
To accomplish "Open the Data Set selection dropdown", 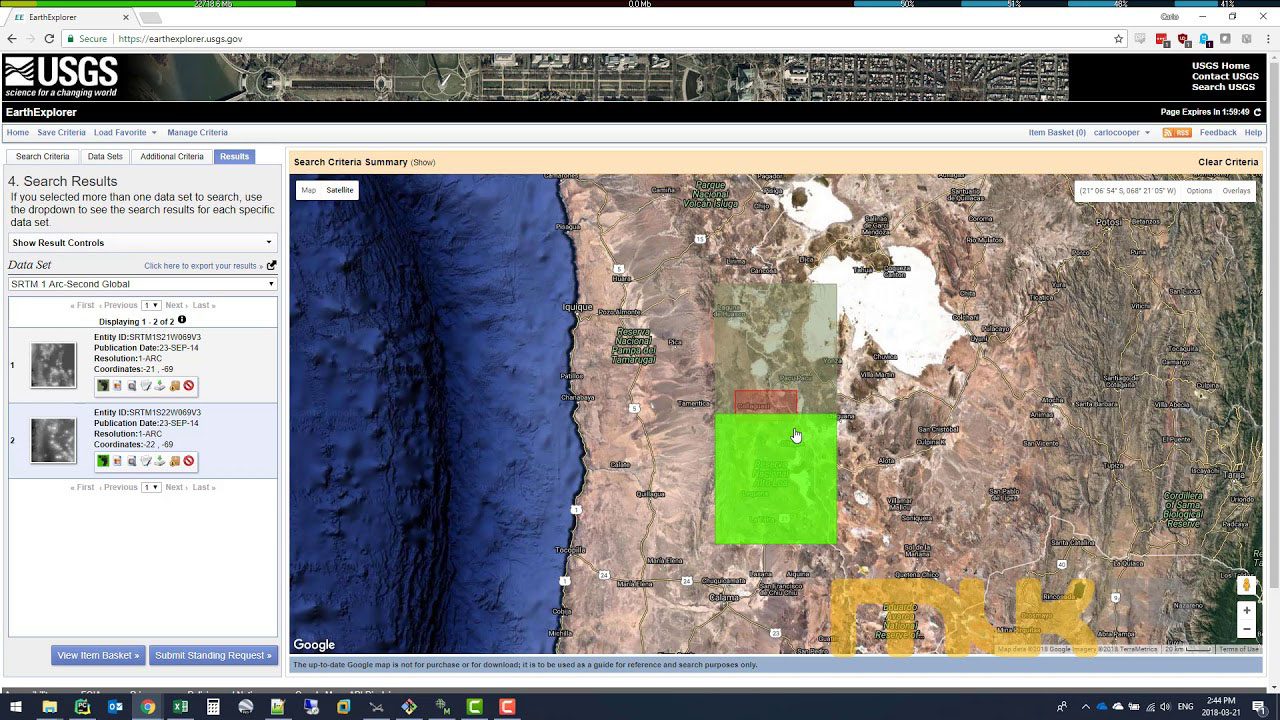I will pyautogui.click(x=142, y=284).
